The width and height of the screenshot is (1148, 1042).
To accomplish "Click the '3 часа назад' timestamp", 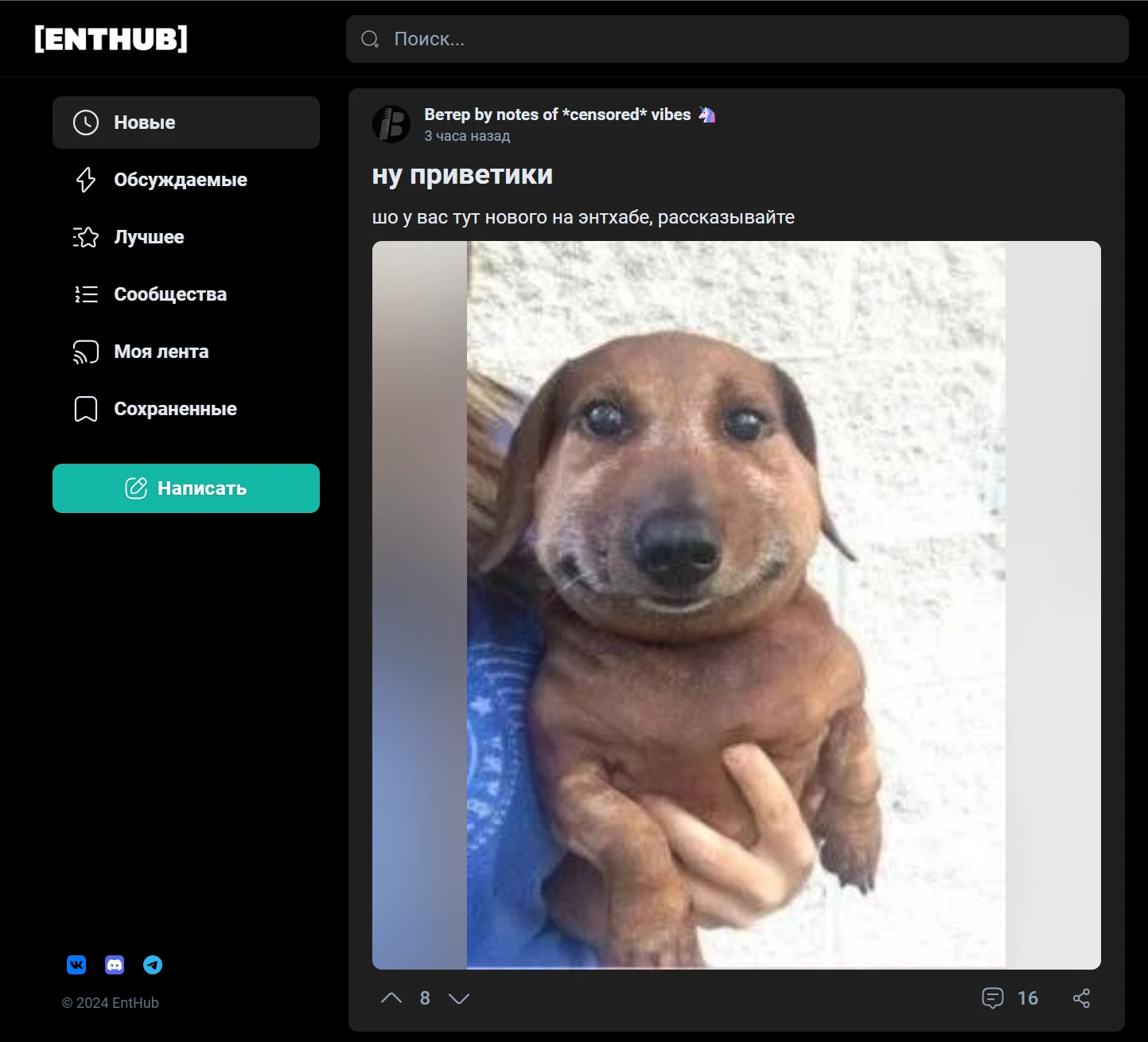I will [467, 136].
